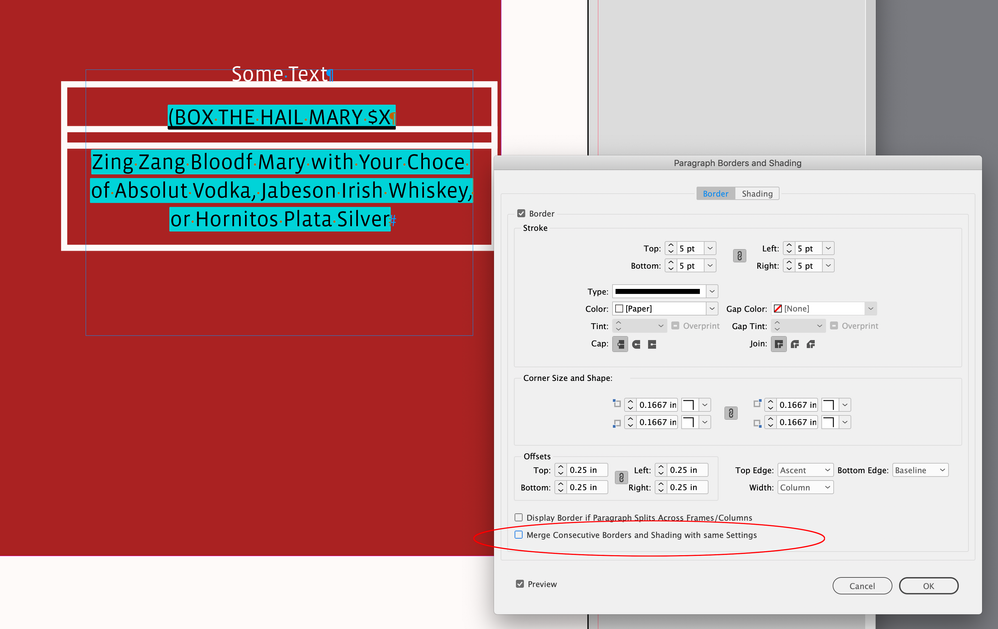Viewport: 998px width, 629px height.
Task: Toggle the offsets chain link icon
Action: coord(621,477)
